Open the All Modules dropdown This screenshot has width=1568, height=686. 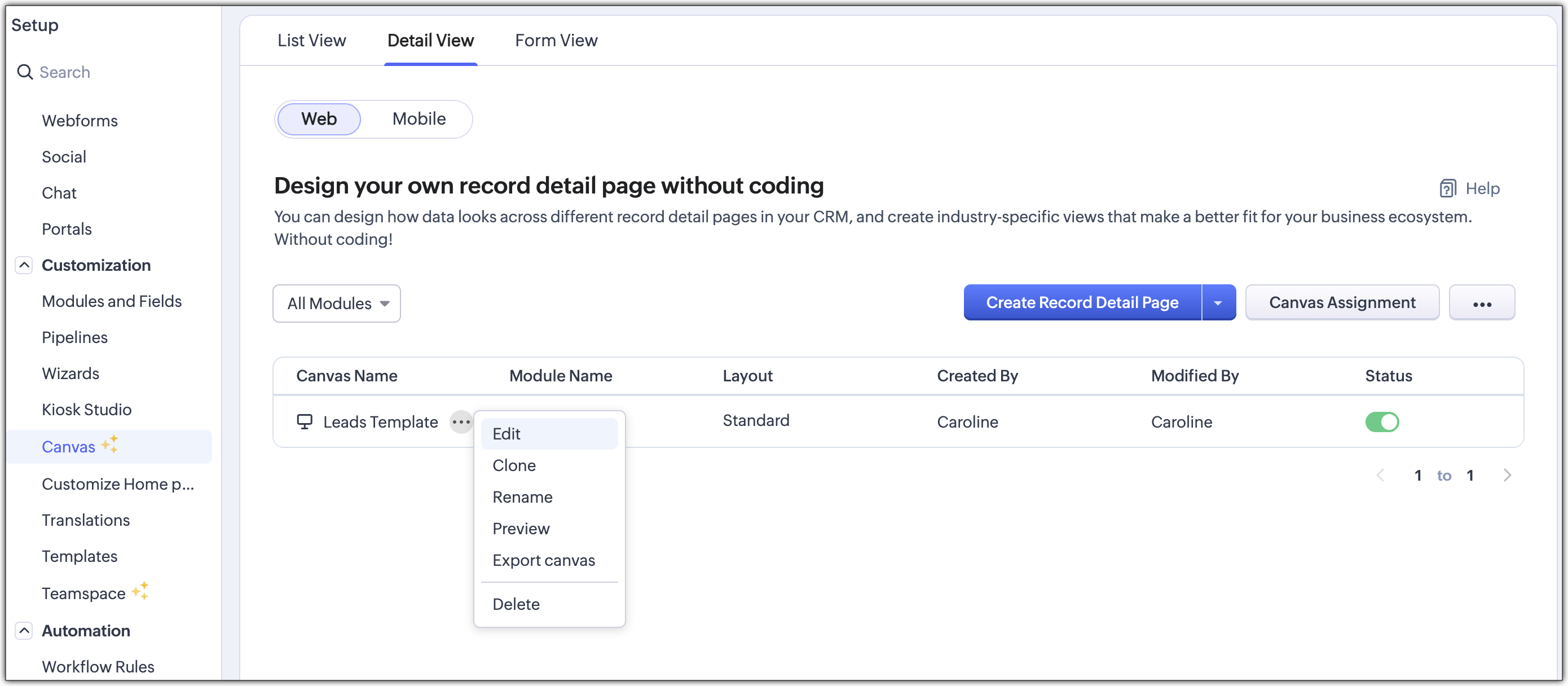[x=336, y=303]
